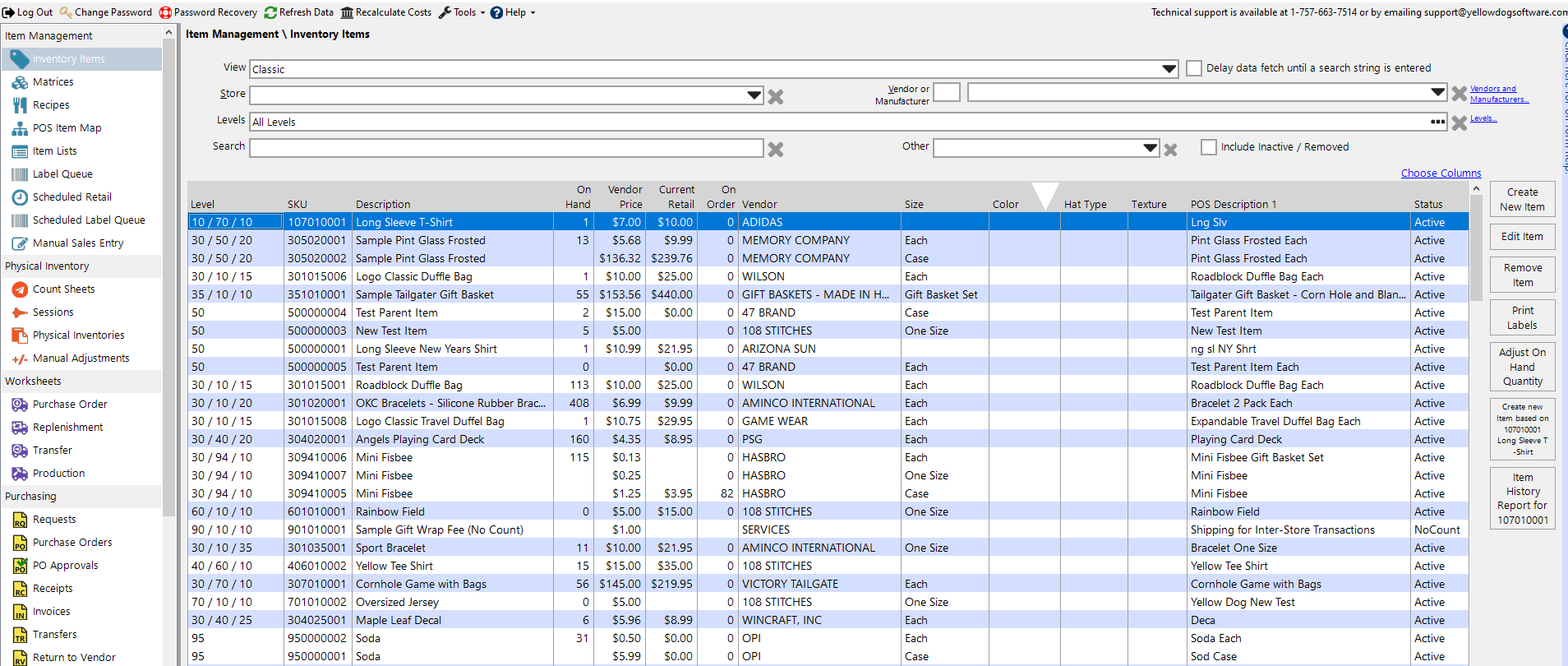Viewport: 1568px width, 666px height.
Task: Select the Item Lists icon
Action: (20, 151)
